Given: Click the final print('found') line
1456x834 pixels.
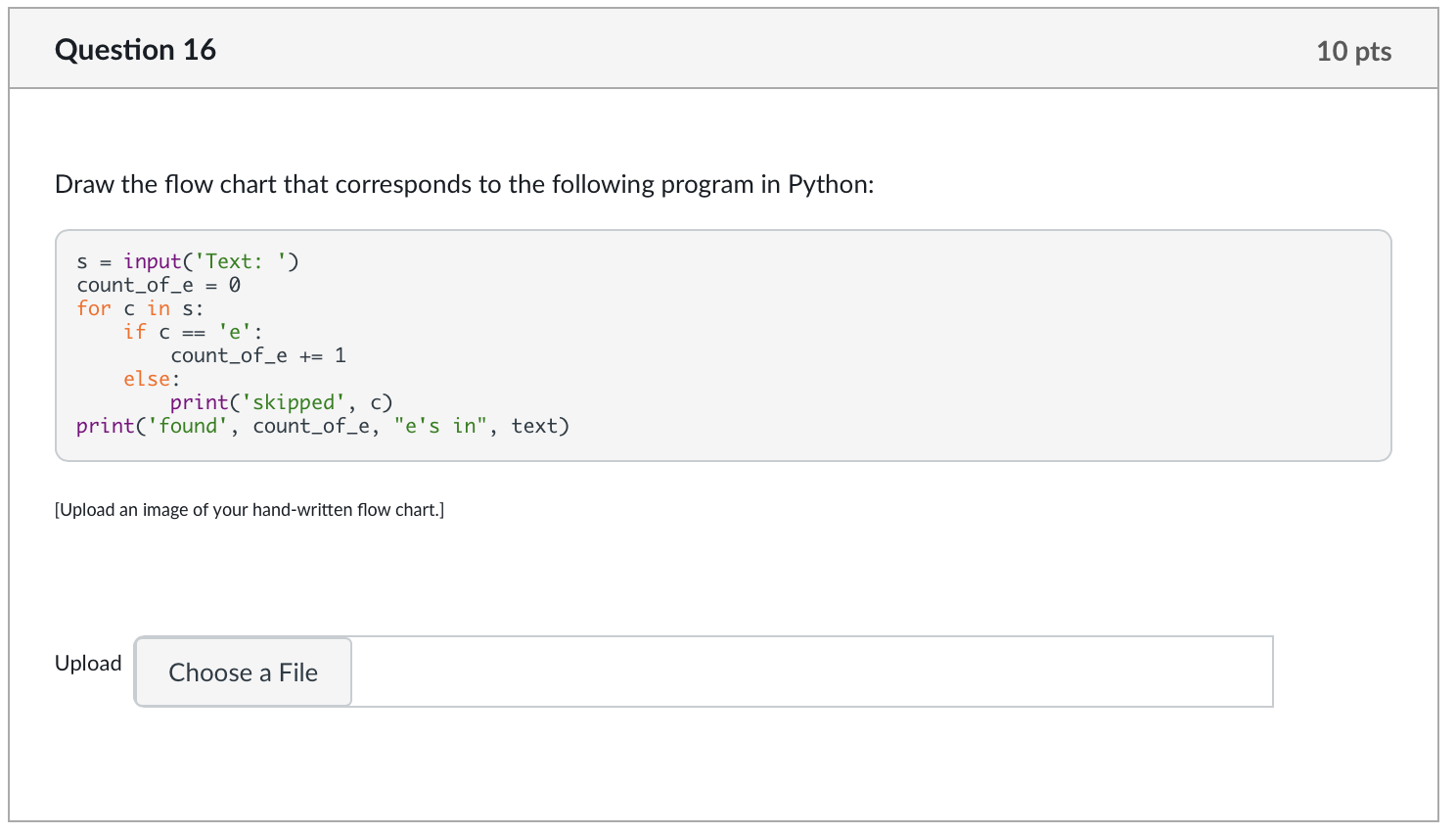Looking at the screenshot, I should [323, 425].
